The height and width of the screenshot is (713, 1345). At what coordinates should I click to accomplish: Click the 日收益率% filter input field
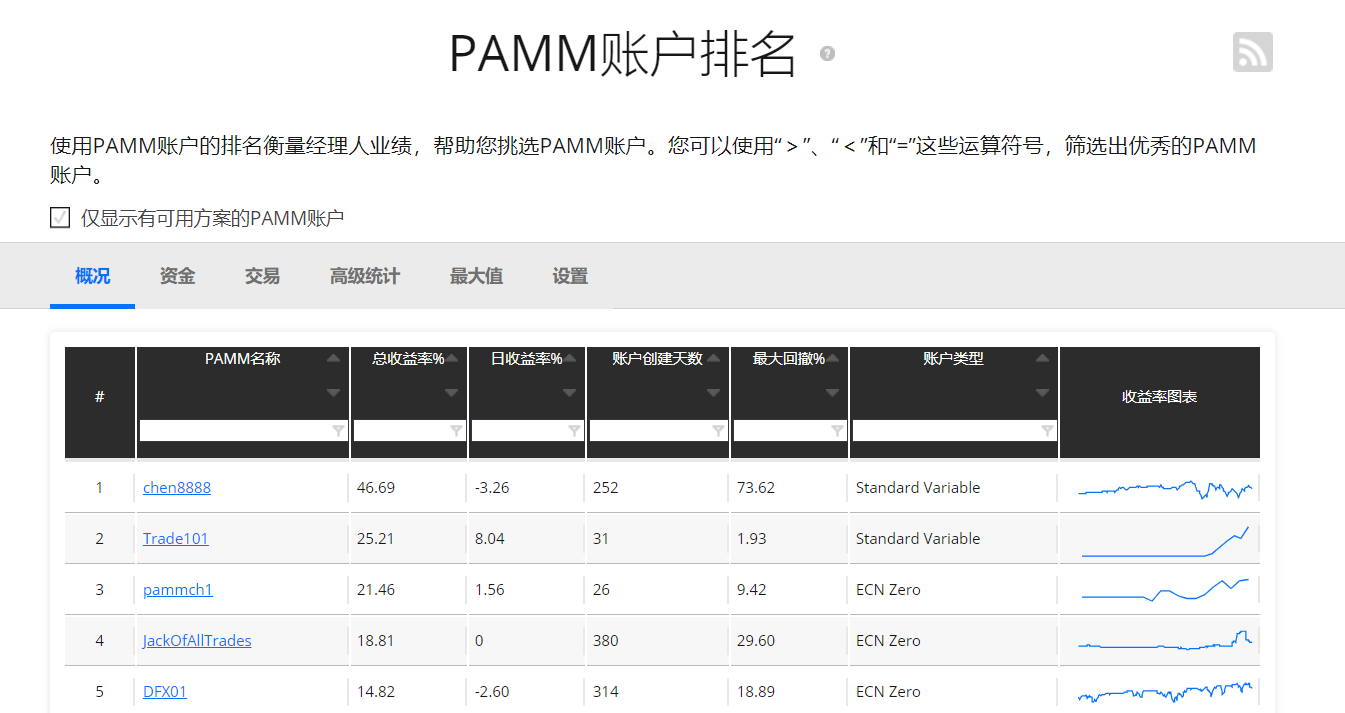(527, 430)
